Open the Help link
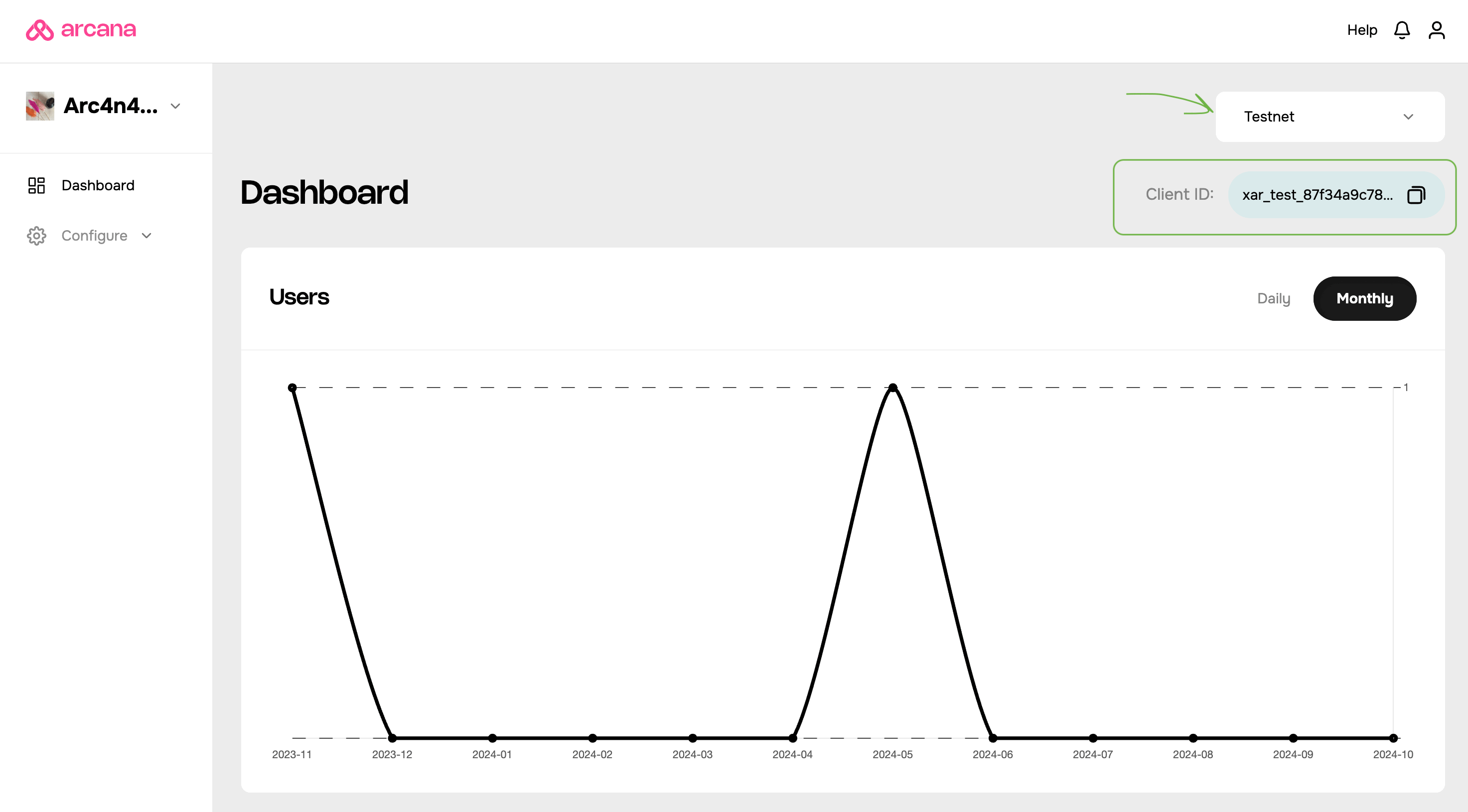Image resolution: width=1468 pixels, height=812 pixels. pos(1361,29)
